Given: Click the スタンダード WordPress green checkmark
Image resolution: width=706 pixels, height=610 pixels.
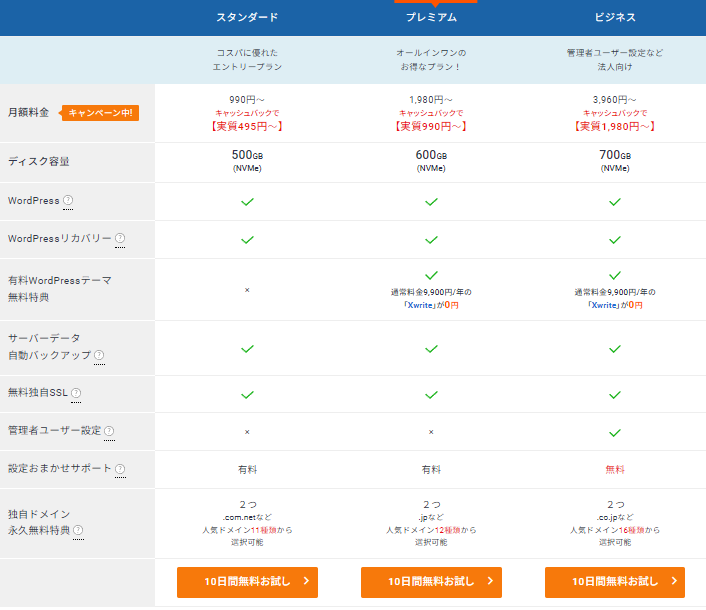Looking at the screenshot, I should pyautogui.click(x=247, y=201).
